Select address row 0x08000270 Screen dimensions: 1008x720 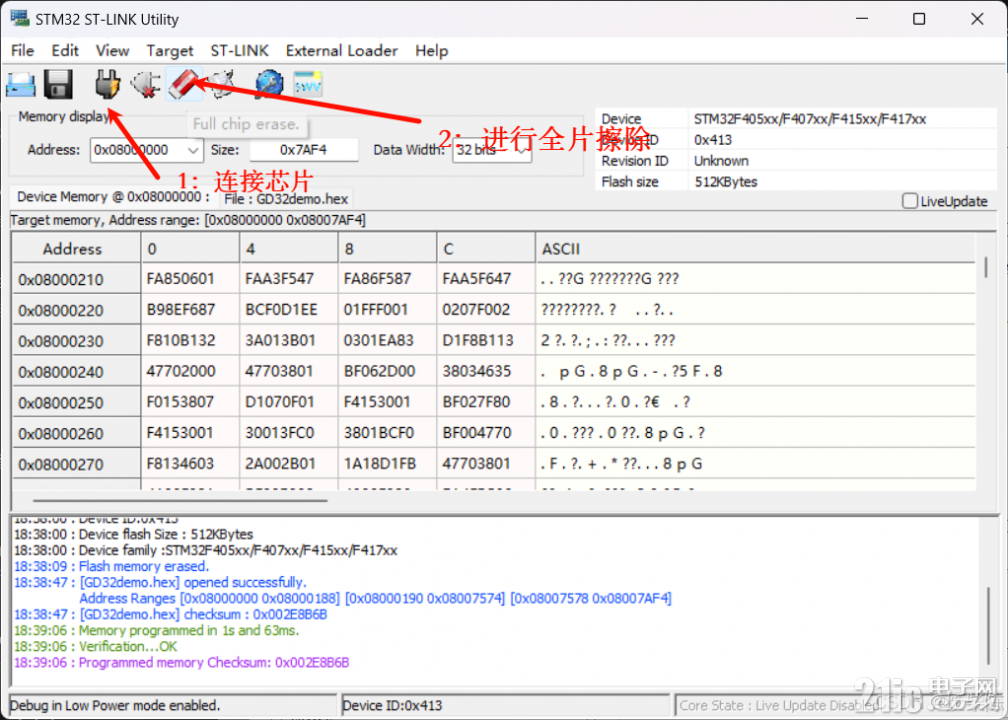tap(76, 464)
